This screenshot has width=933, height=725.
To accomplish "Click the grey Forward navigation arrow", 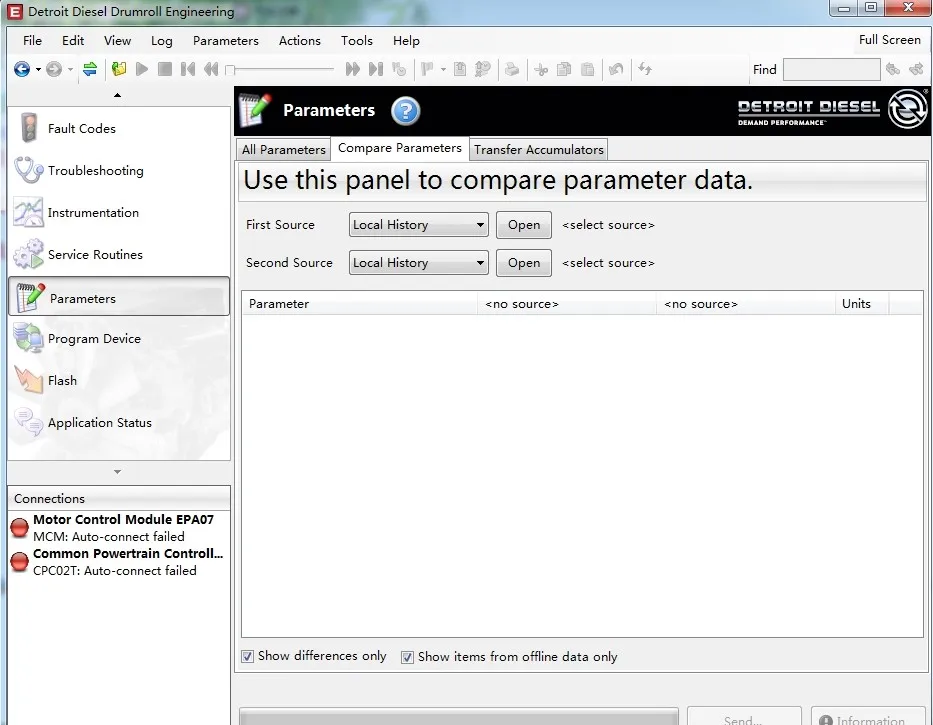I will tap(54, 70).
